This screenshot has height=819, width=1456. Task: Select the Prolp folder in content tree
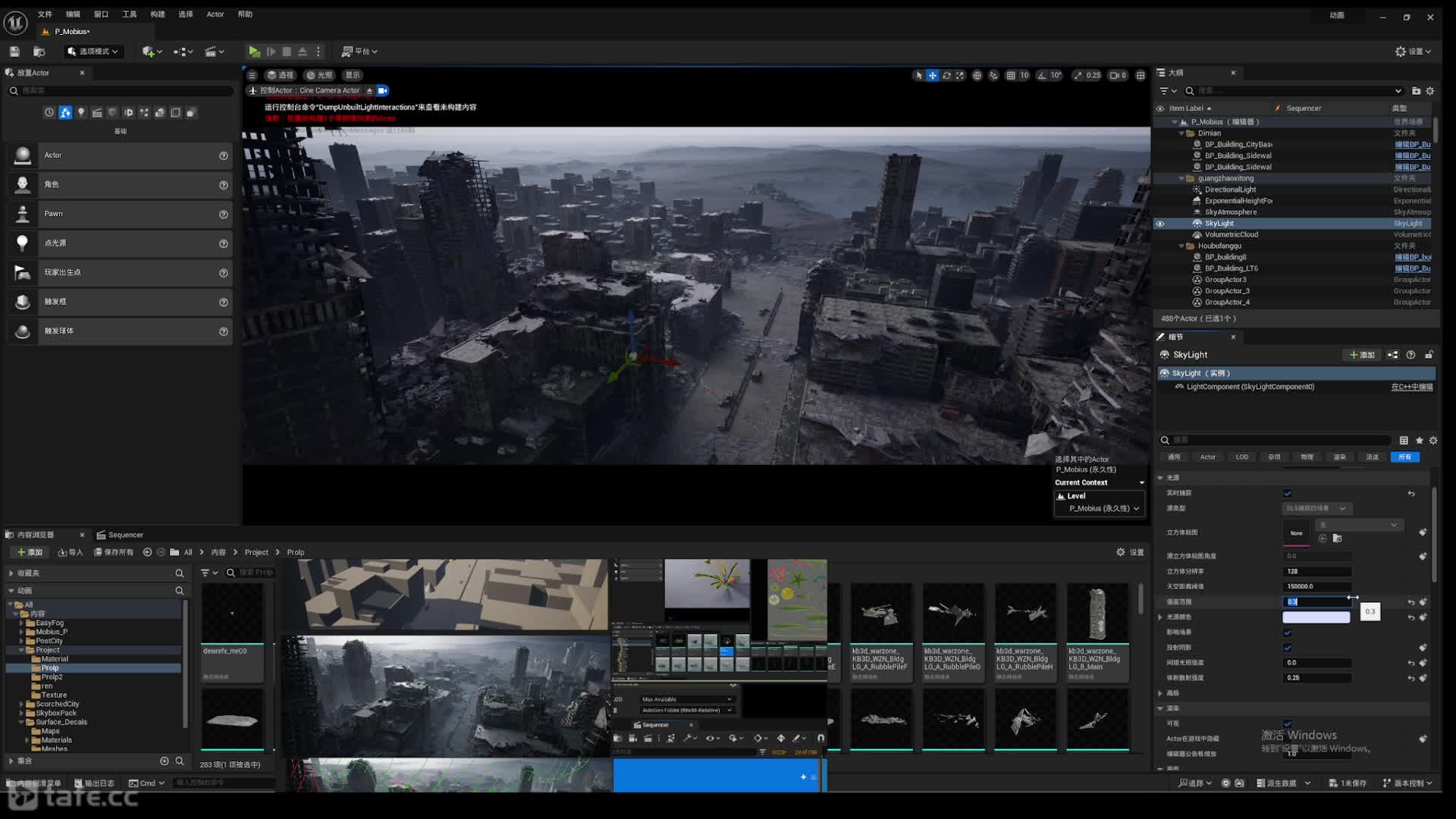pyautogui.click(x=51, y=669)
